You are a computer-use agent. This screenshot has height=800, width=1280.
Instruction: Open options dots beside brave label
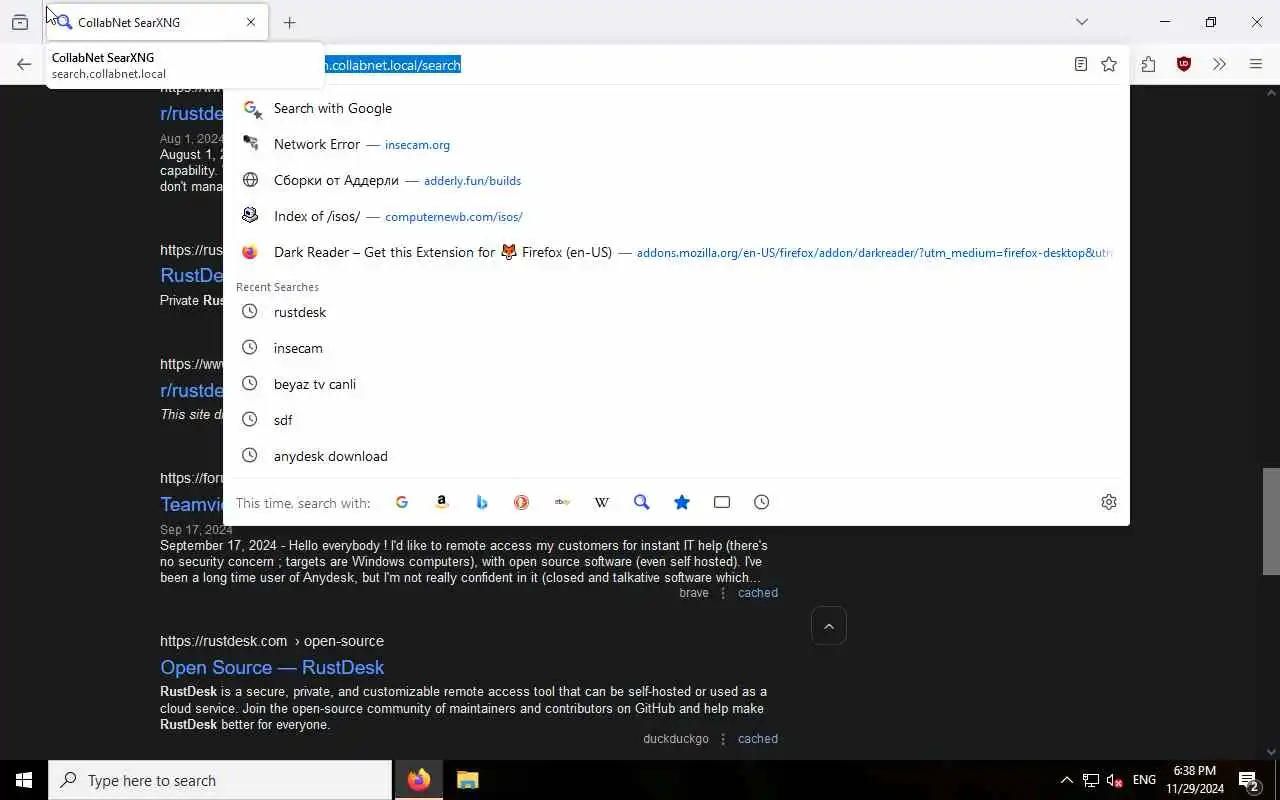click(723, 593)
